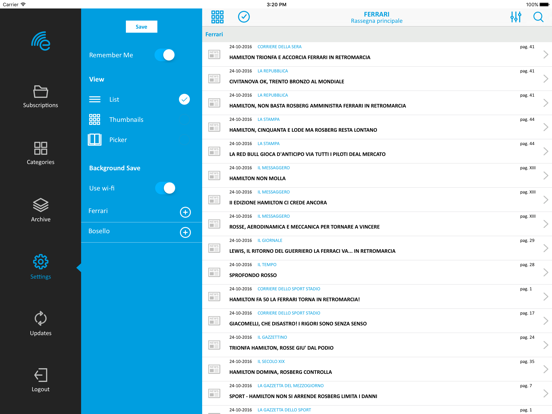This screenshot has width=552, height=414.
Task: Tap CORRIERE DELLA SERA source link
Action: pyautogui.click(x=279, y=46)
